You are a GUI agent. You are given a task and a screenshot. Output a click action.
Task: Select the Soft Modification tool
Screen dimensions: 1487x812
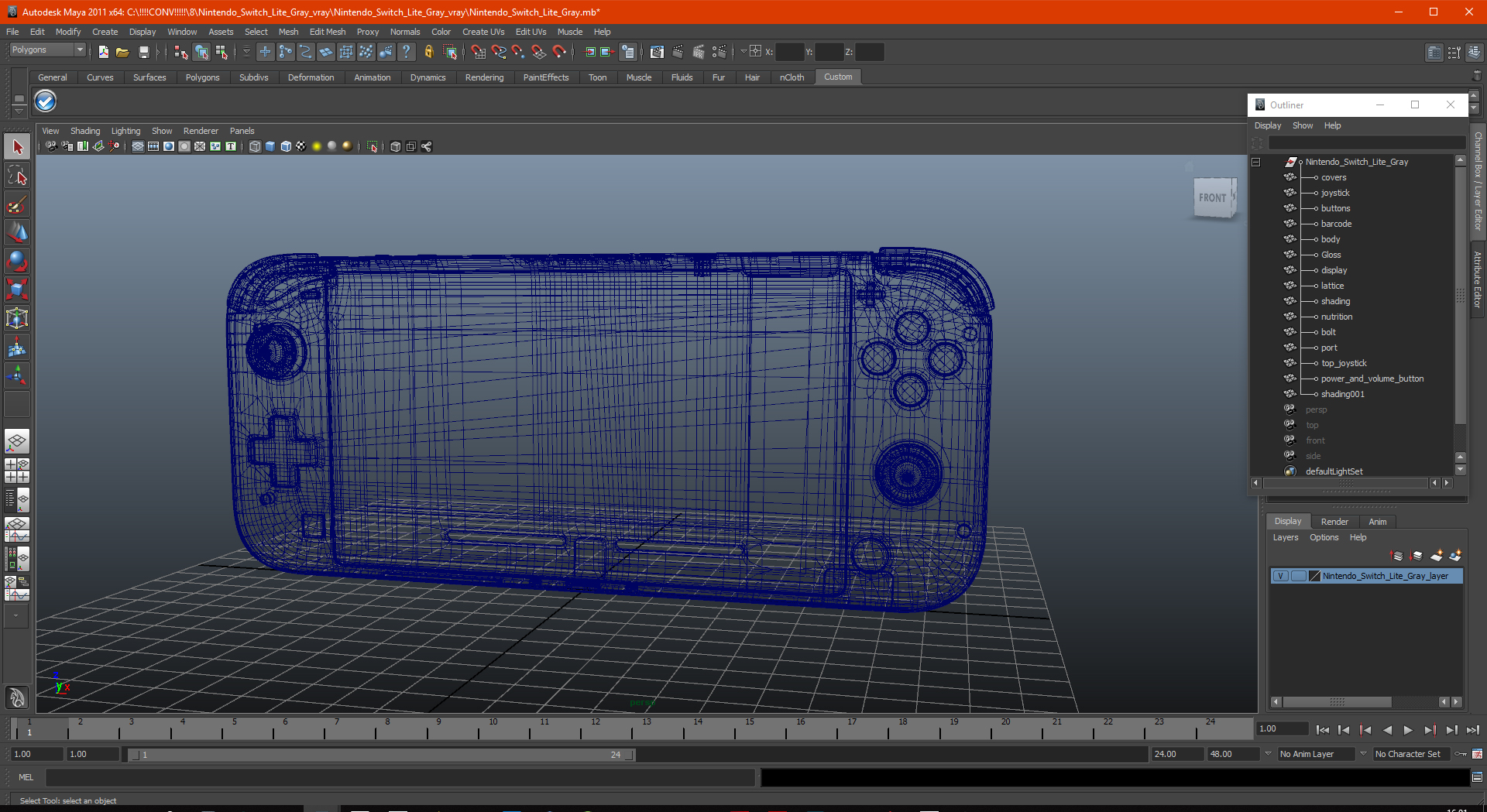(x=17, y=348)
